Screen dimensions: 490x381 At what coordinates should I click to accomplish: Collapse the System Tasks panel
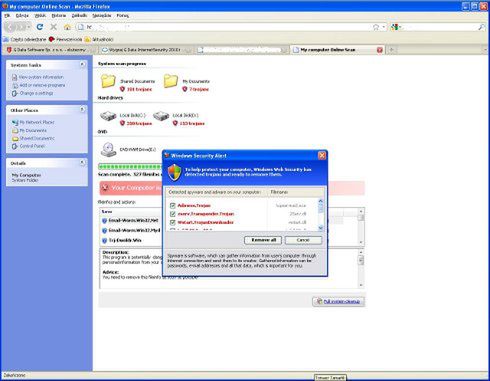click(x=82, y=64)
